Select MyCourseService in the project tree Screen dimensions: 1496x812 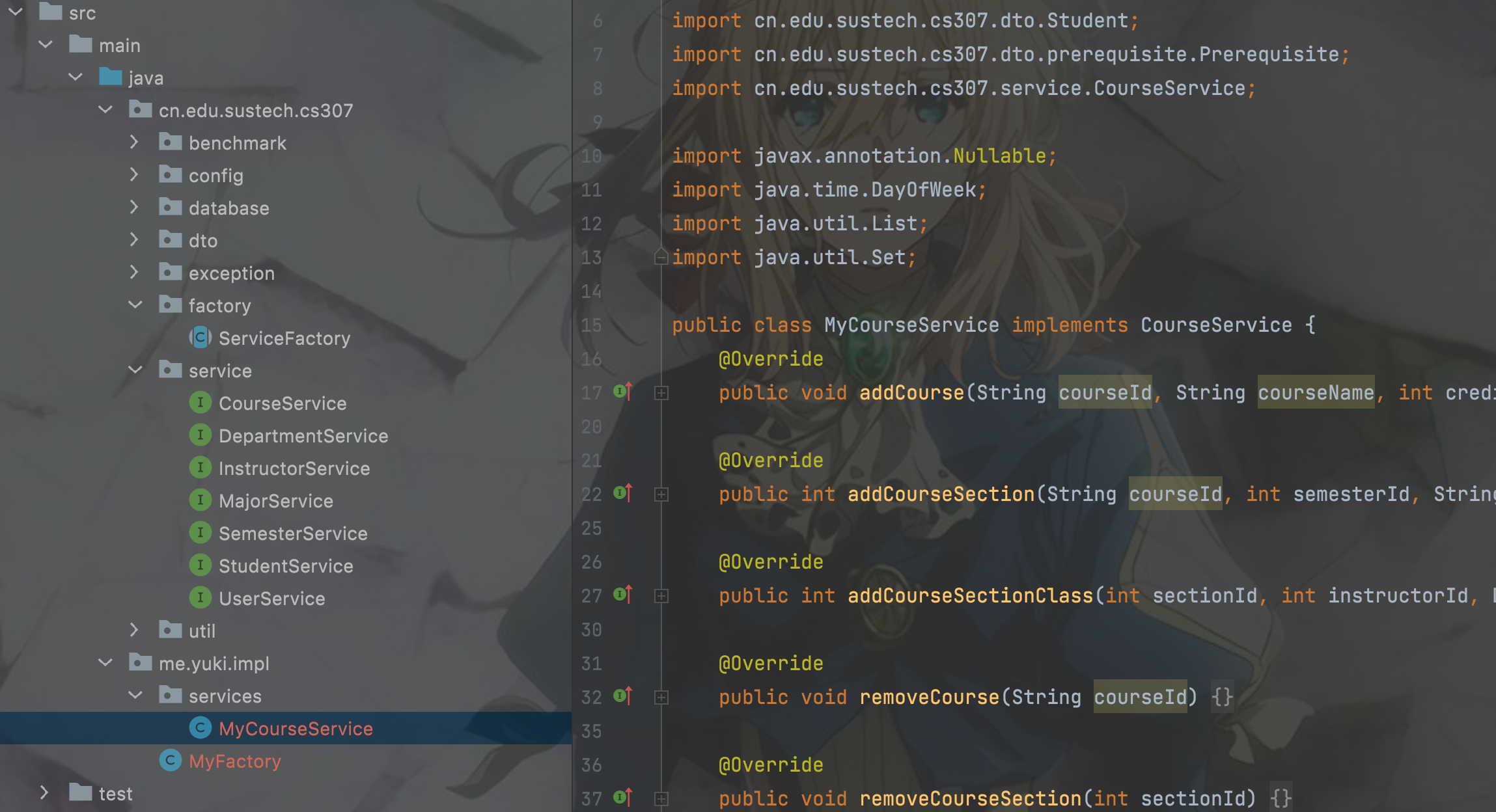(296, 728)
